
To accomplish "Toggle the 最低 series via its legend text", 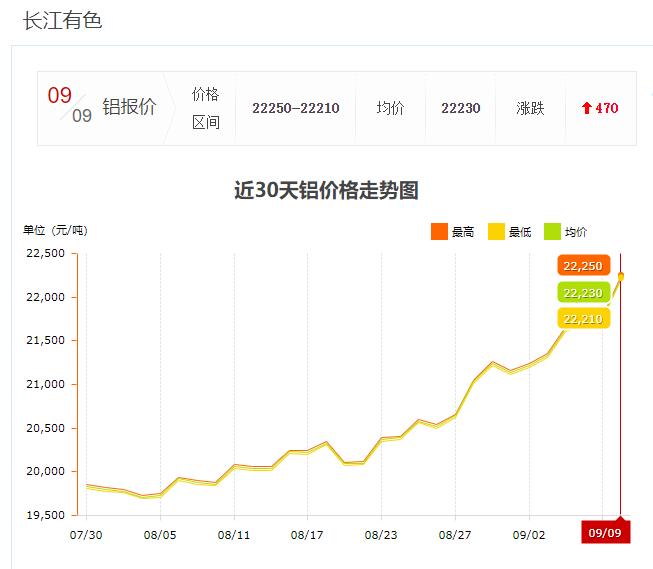I will tap(520, 232).
